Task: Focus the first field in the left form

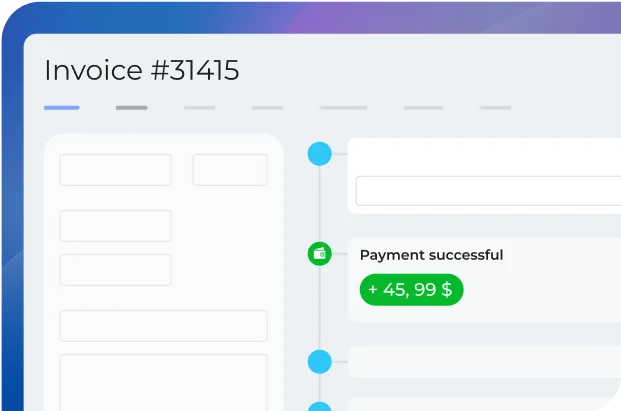Action: pos(115,170)
